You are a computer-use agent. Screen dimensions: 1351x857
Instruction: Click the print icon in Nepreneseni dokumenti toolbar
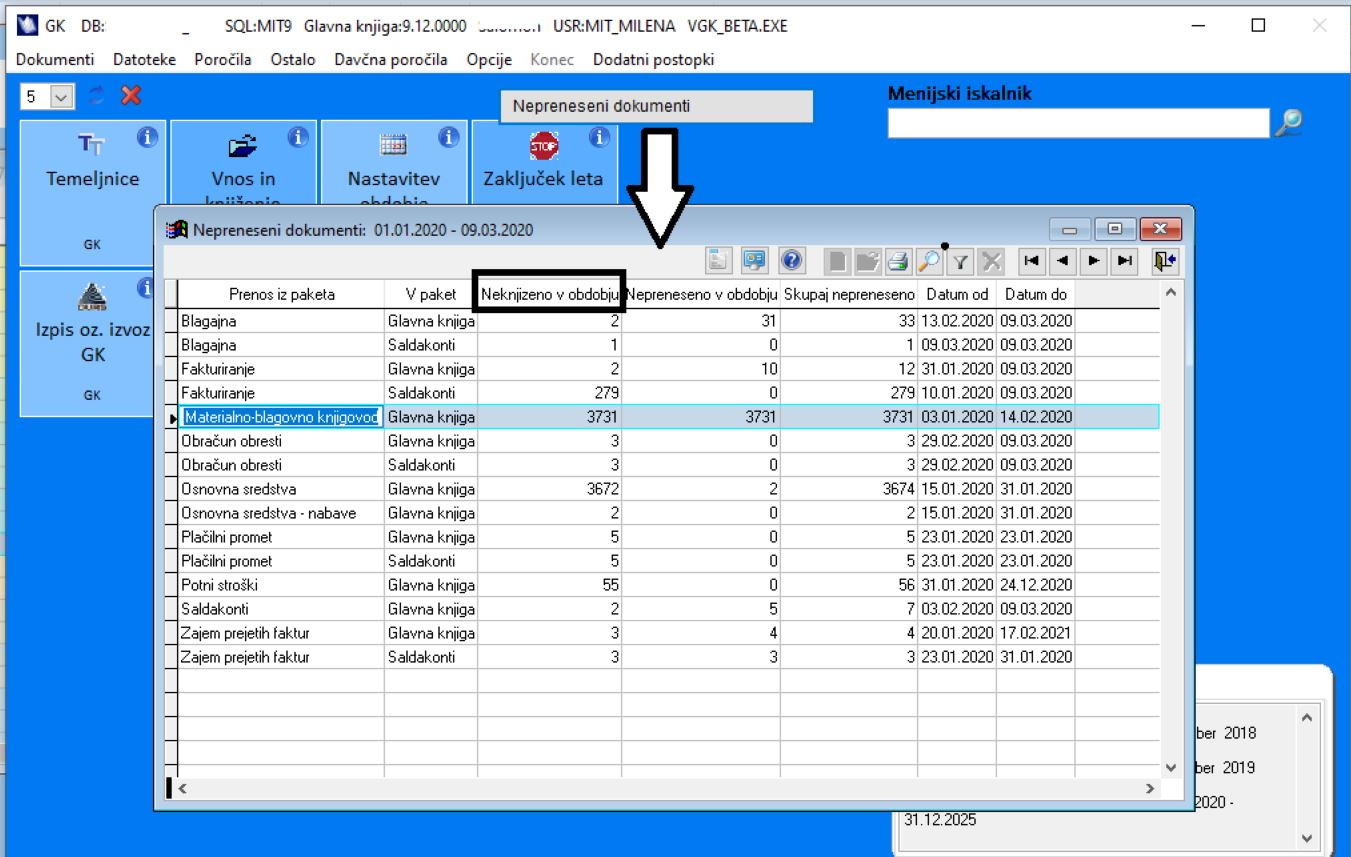point(897,261)
